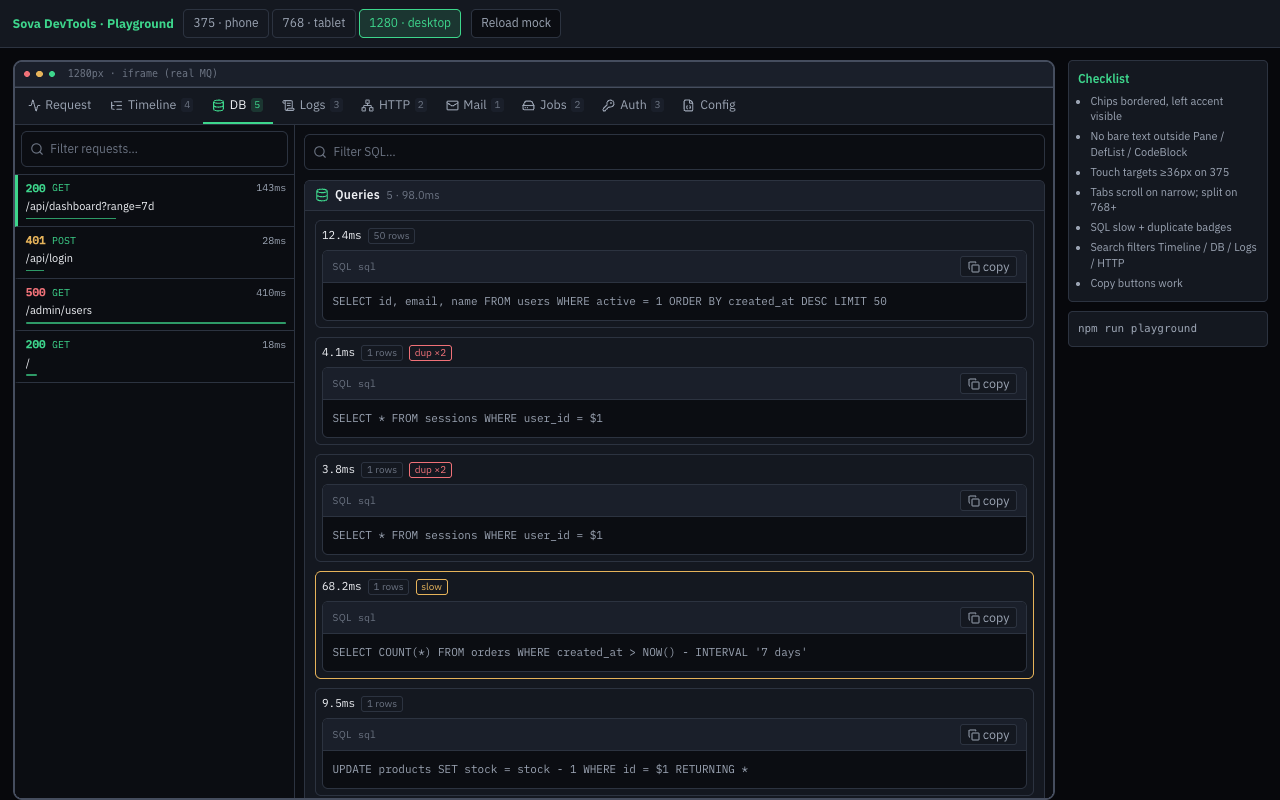Click the 1 rows badge on 9.5ms query
The height and width of the screenshot is (800, 1280).
(382, 704)
